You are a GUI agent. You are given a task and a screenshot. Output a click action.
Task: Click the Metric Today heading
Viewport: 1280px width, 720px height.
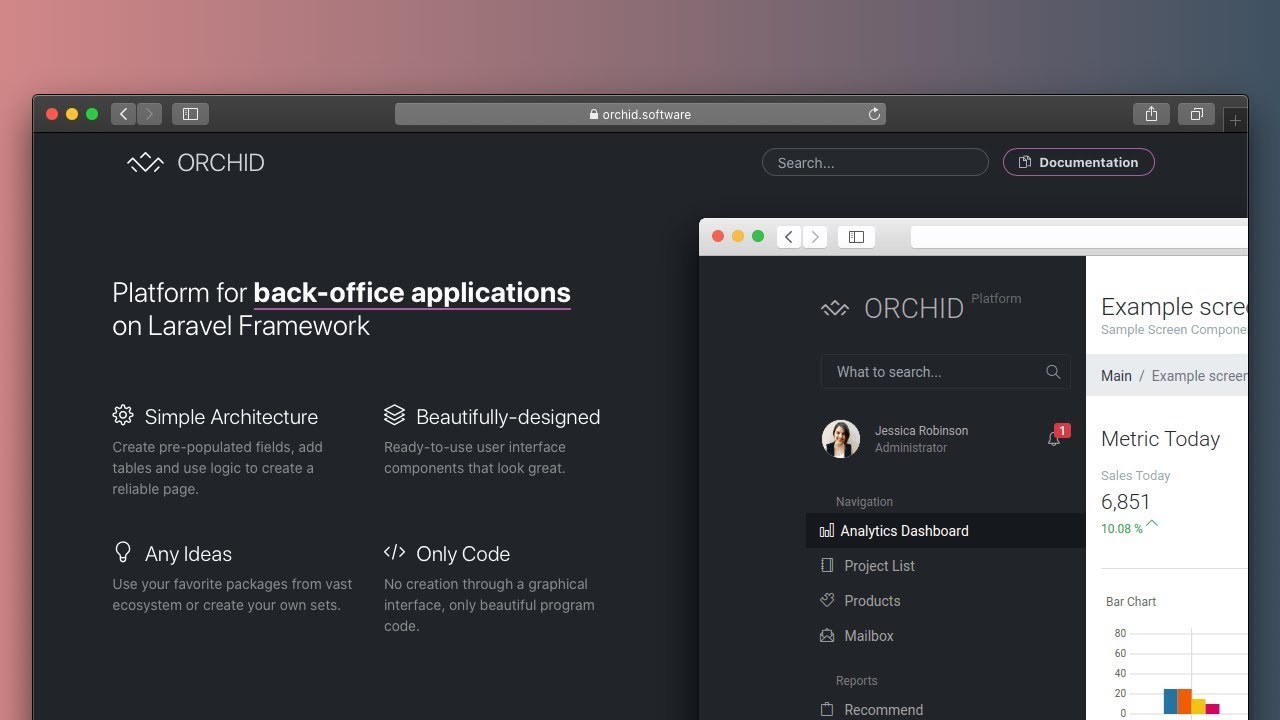pyautogui.click(x=1160, y=439)
